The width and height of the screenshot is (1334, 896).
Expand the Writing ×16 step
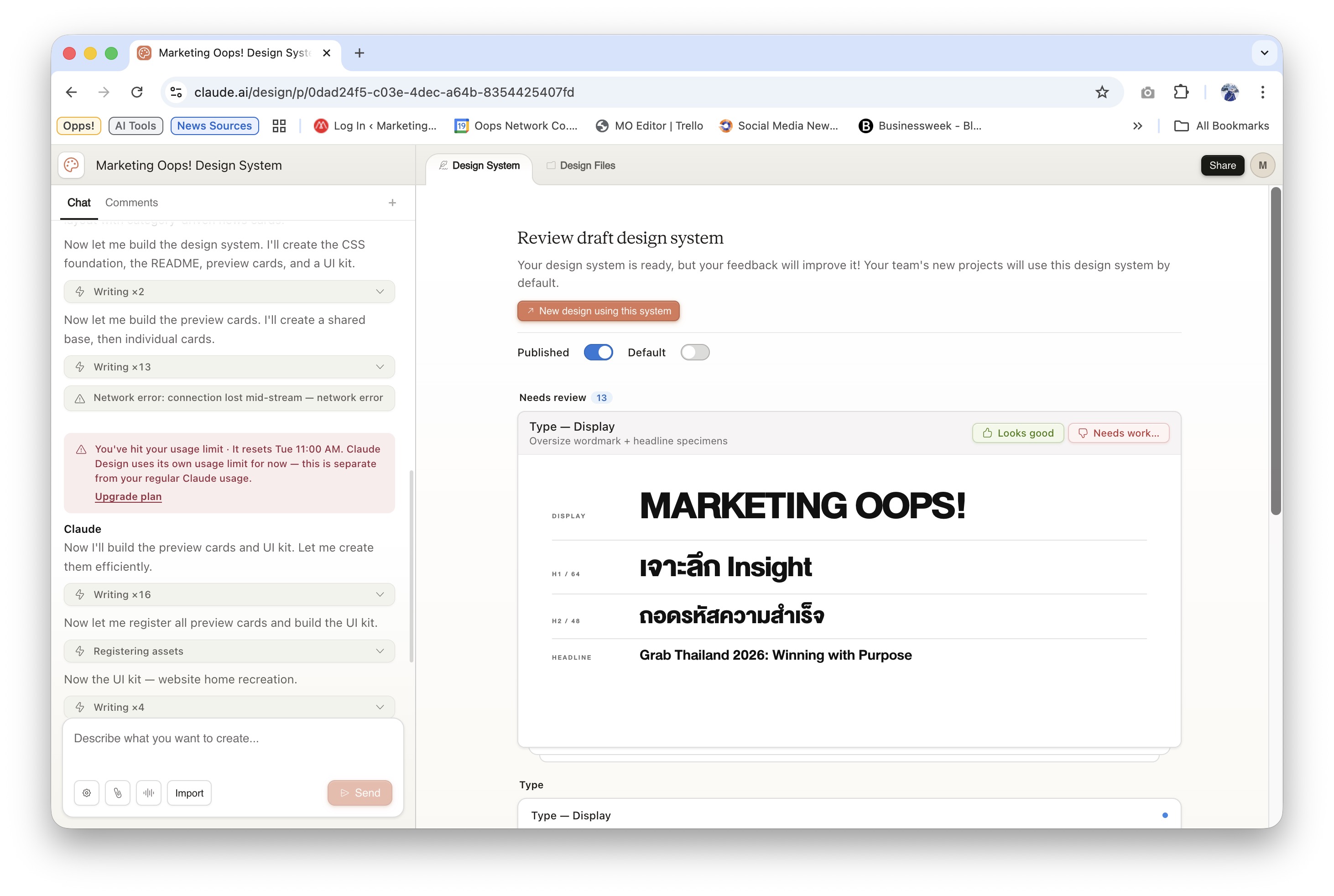(229, 594)
